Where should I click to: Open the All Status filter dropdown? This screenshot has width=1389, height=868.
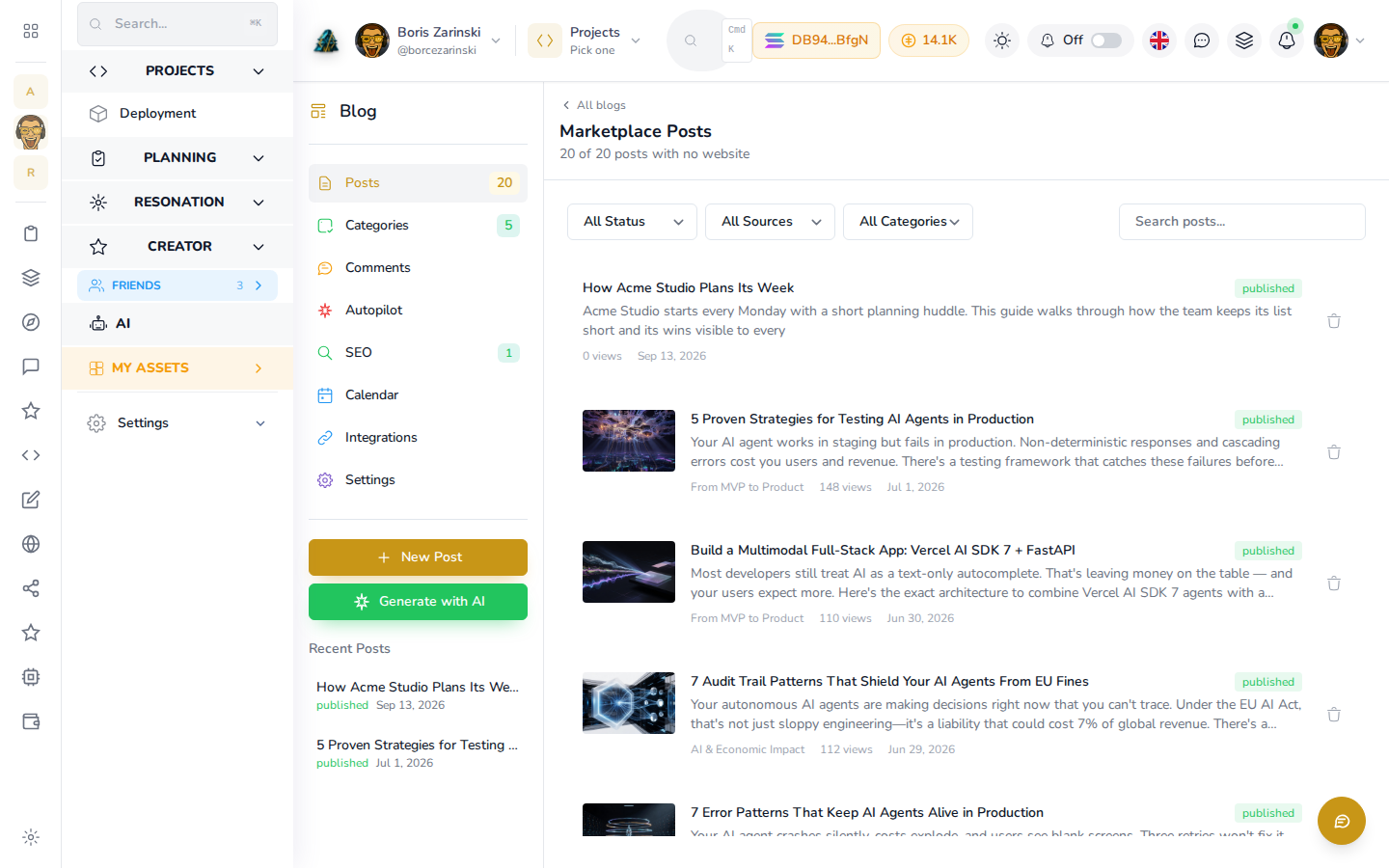click(x=632, y=222)
